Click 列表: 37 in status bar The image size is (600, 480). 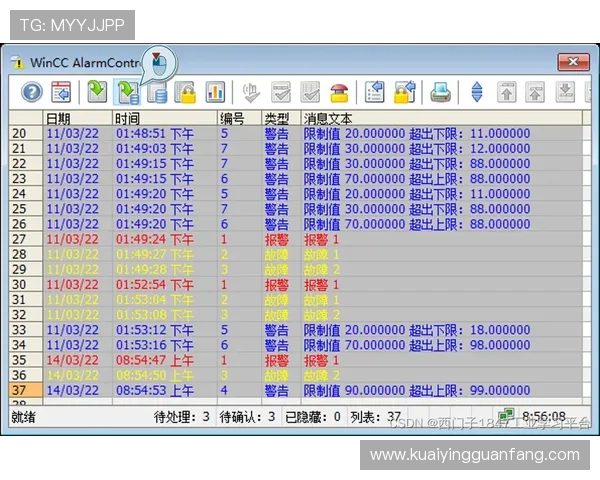click(376, 417)
